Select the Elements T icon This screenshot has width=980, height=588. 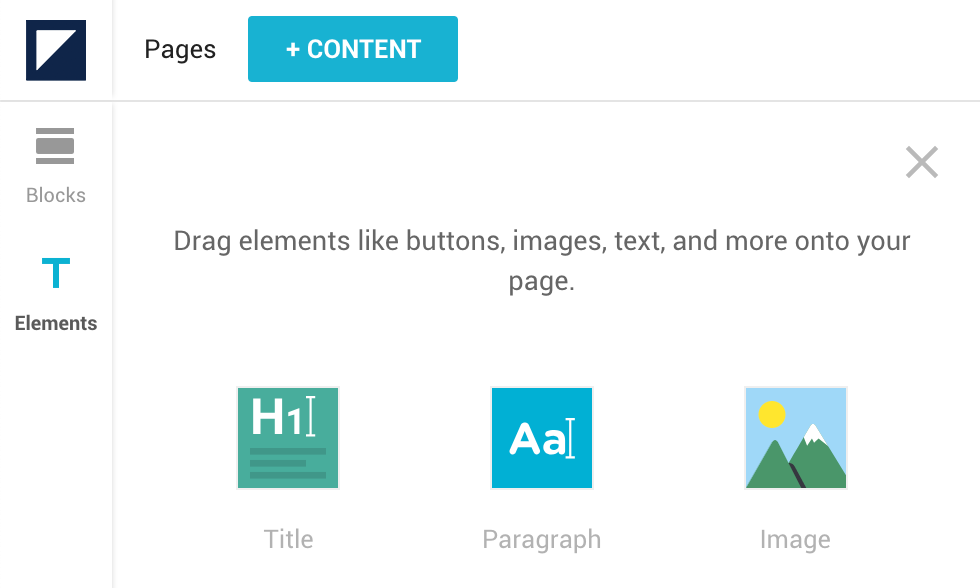point(56,272)
